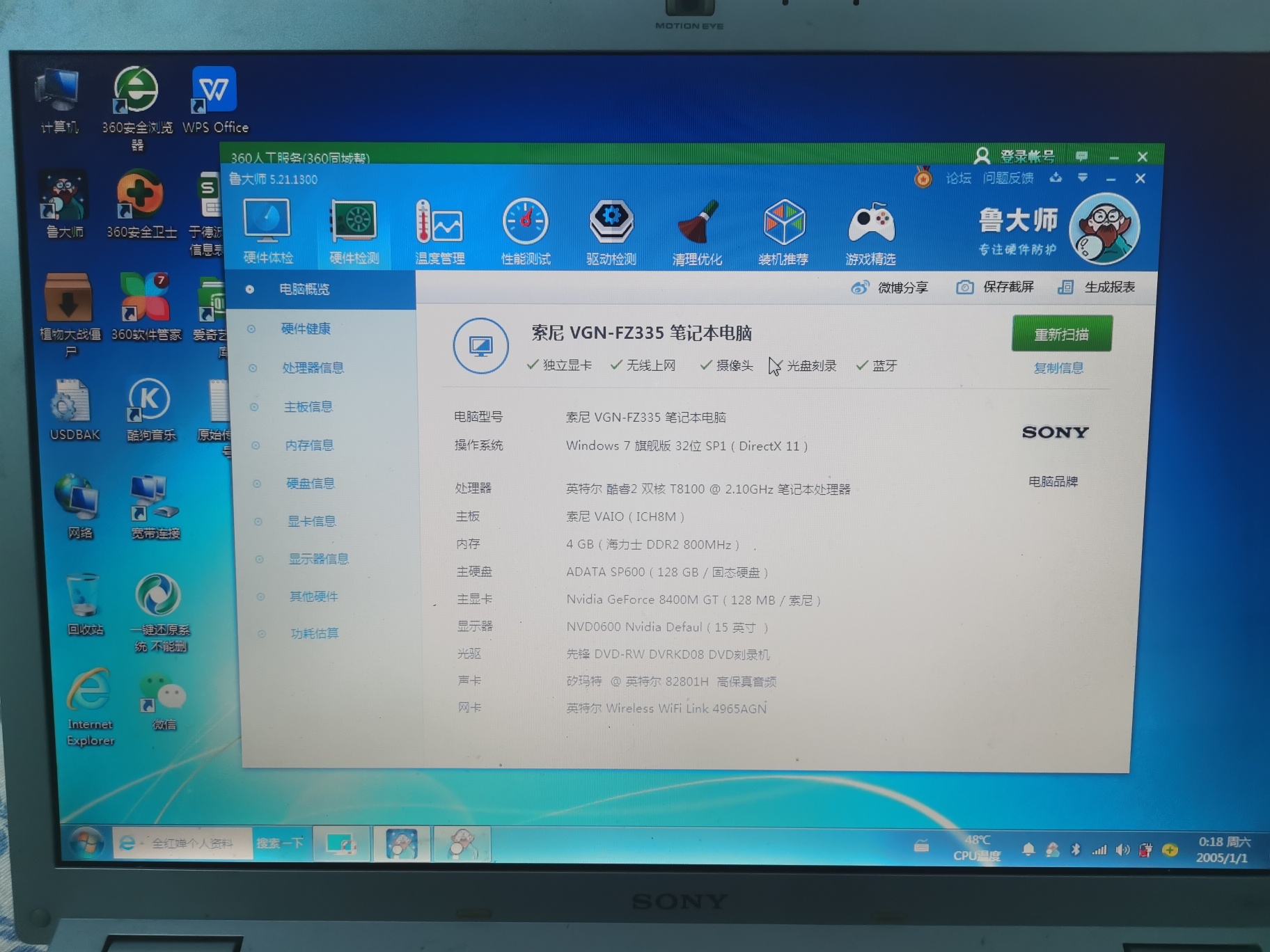This screenshot has height=952, width=1270.
Task: Select the 硬件检测 hardware detection tab
Action: [x=354, y=232]
